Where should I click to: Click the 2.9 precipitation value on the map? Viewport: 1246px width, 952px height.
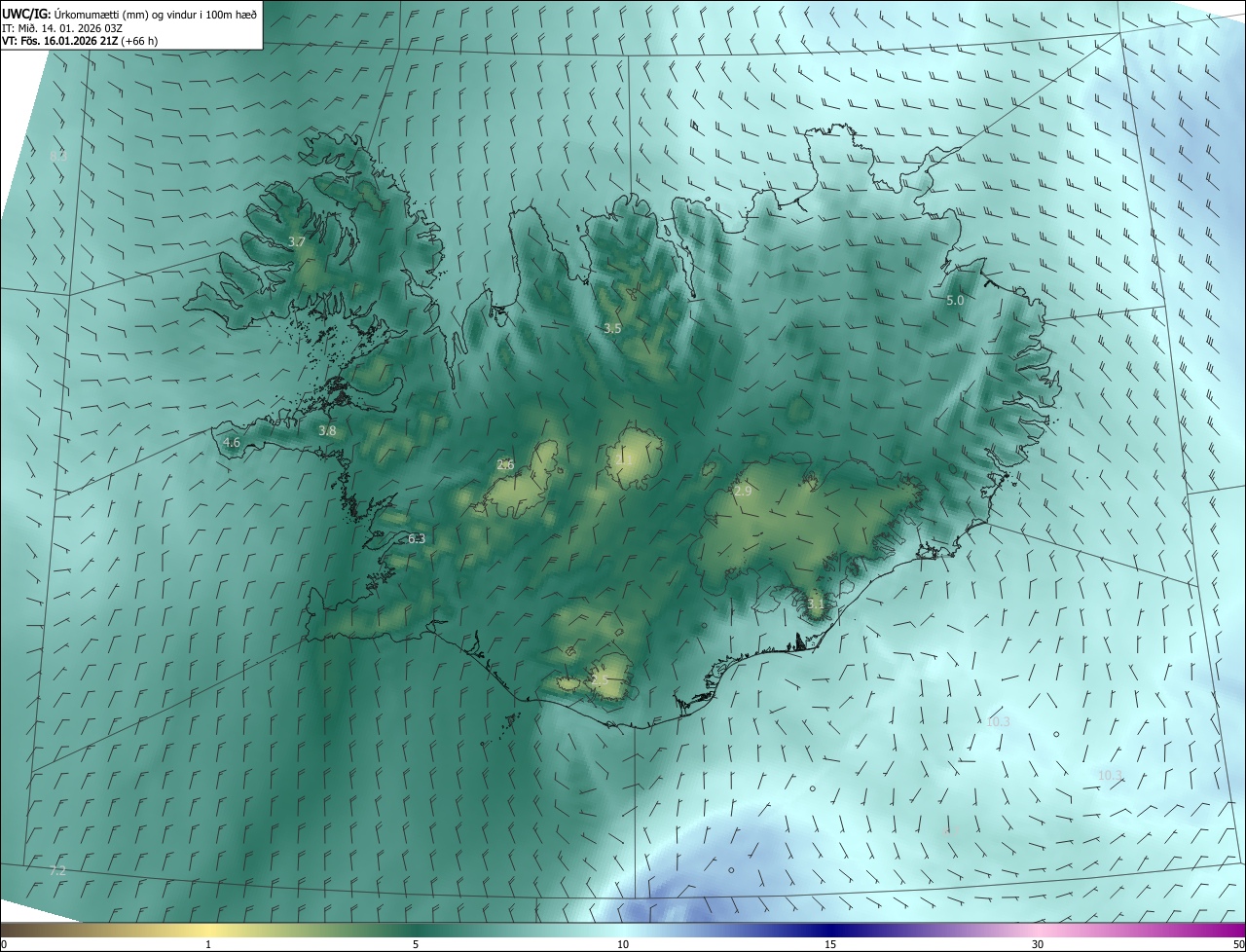pyautogui.click(x=743, y=492)
